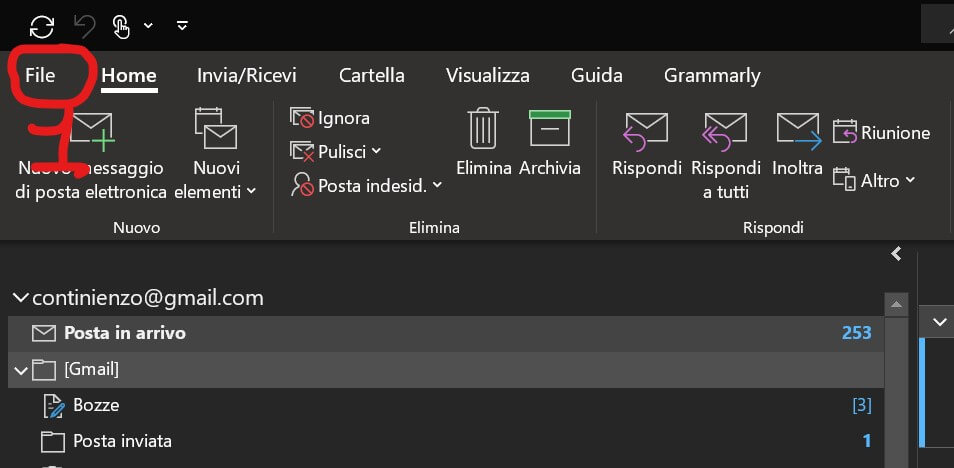Collapse the folder pane with arrow
Viewport: 954px width, 468px height.
pos(897,254)
